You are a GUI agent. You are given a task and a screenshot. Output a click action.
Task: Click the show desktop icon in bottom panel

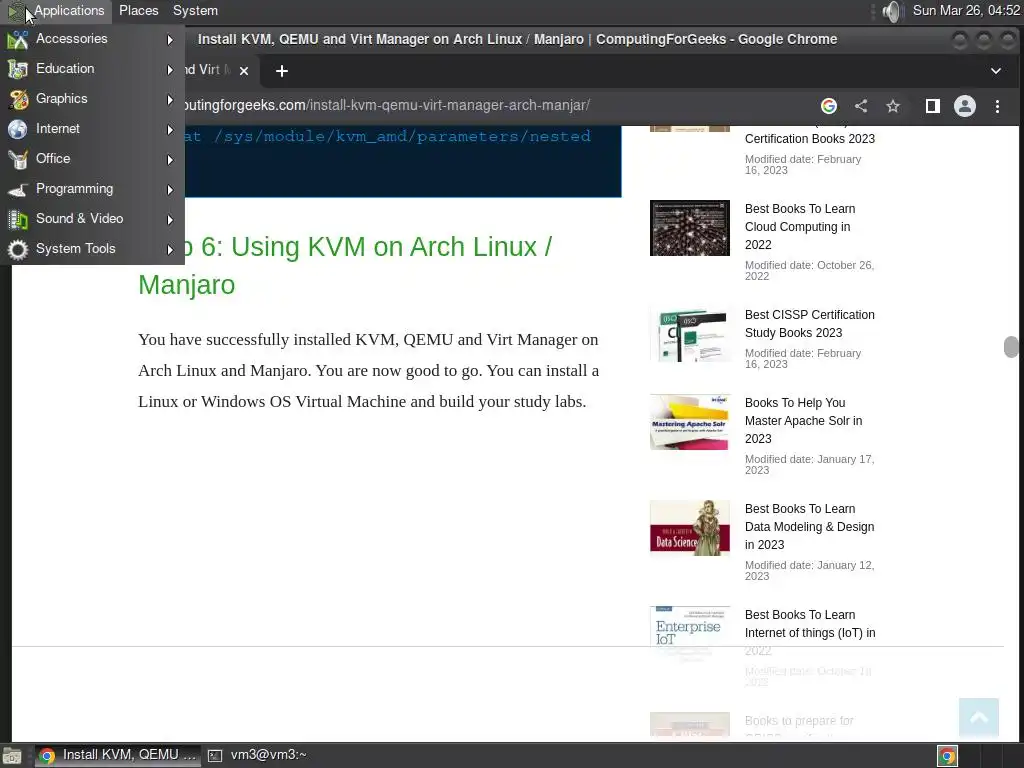[x=12, y=756]
